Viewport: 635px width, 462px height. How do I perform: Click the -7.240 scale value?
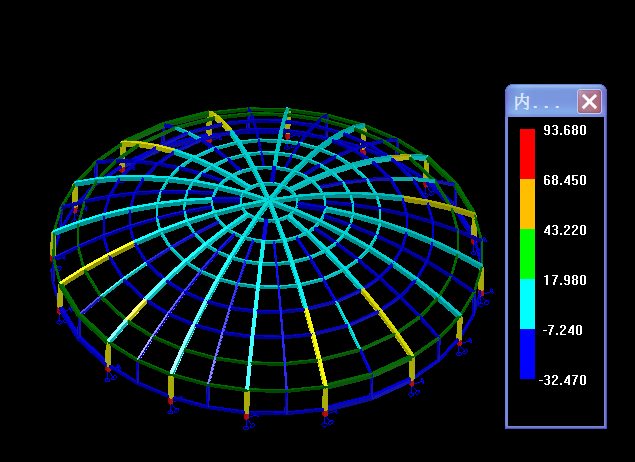(x=565, y=330)
